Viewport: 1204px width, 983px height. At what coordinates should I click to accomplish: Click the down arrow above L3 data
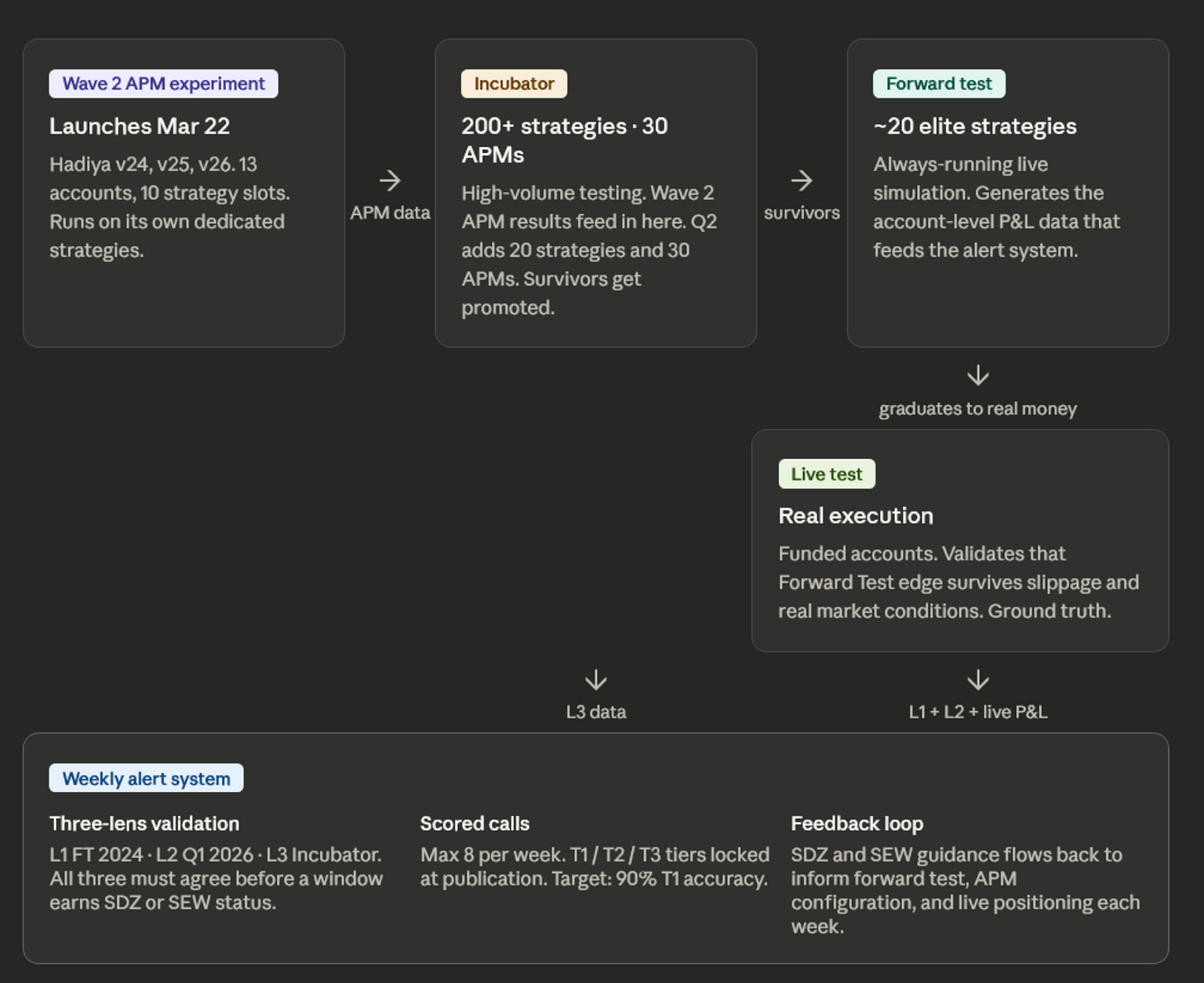point(596,680)
